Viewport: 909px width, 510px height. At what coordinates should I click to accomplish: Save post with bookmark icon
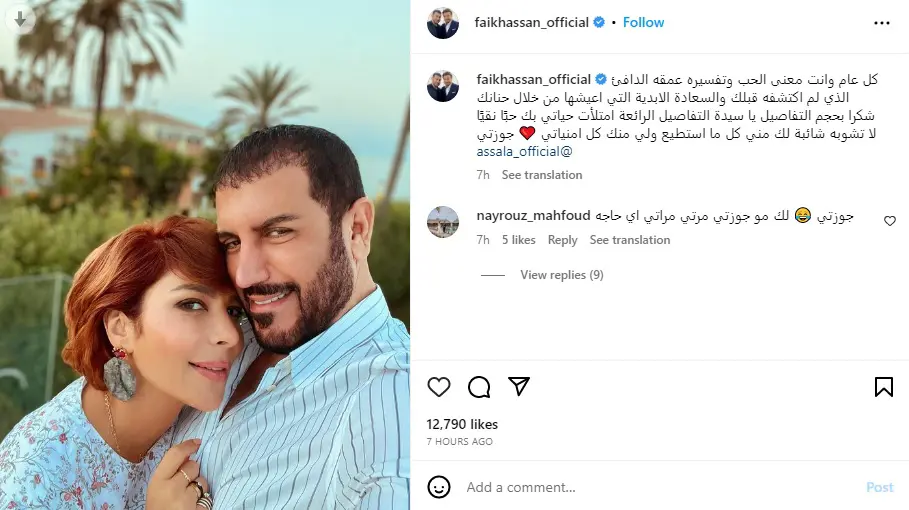pyautogui.click(x=883, y=387)
